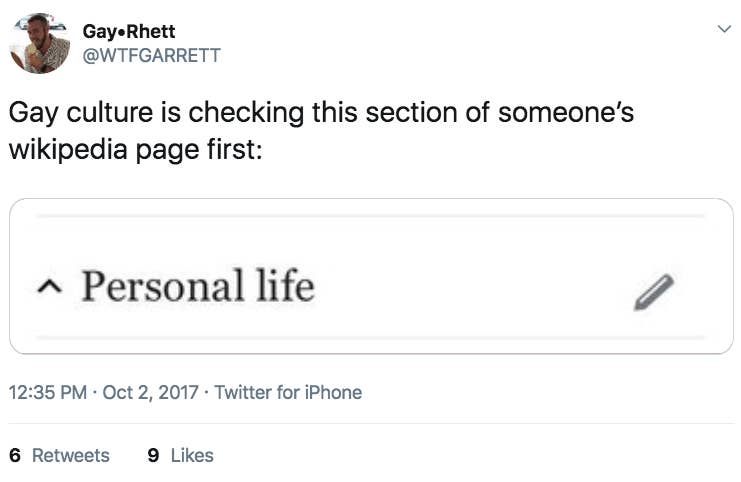741x482 pixels.
Task: Open the 12:35 PM timestamp link
Action: [x=48, y=392]
